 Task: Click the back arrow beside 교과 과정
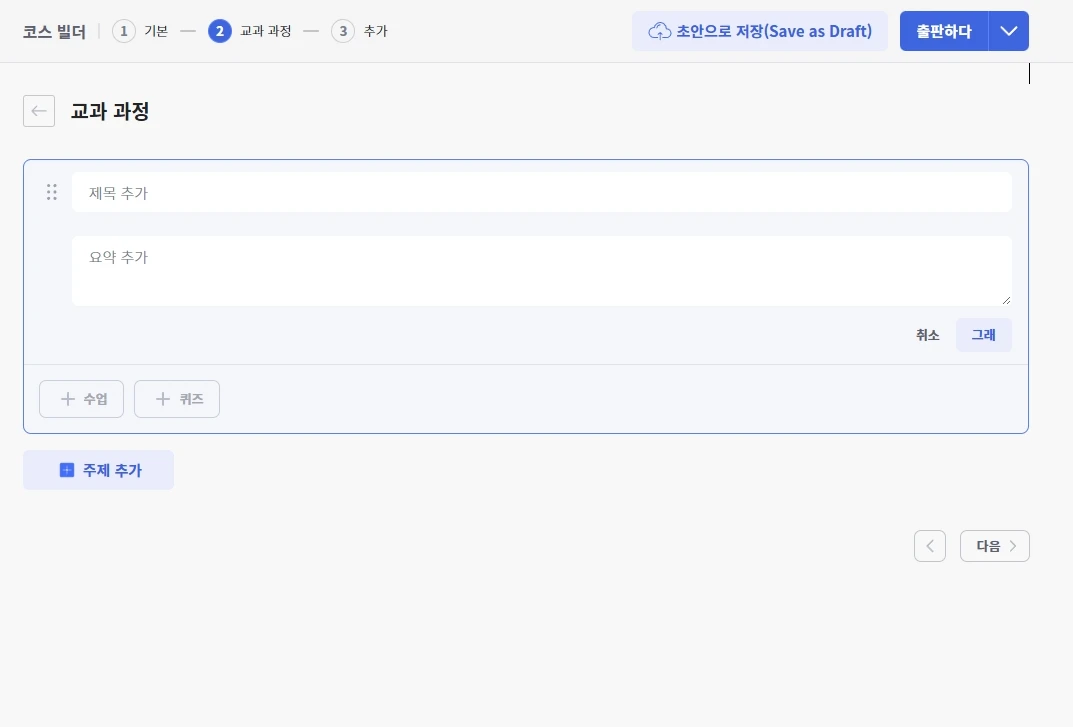tap(39, 111)
